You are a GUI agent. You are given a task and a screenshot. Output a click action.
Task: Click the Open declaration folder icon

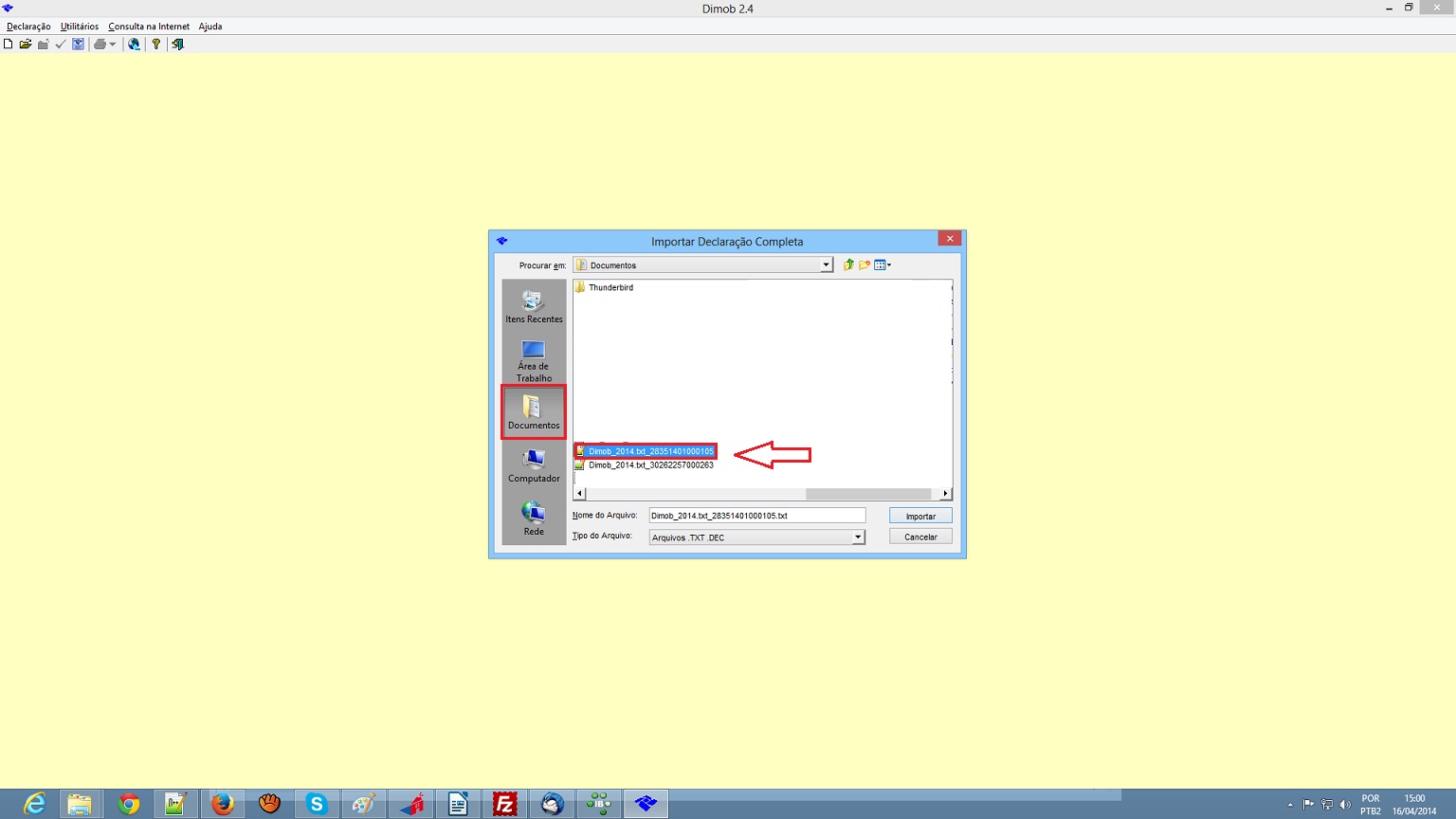[x=26, y=45]
